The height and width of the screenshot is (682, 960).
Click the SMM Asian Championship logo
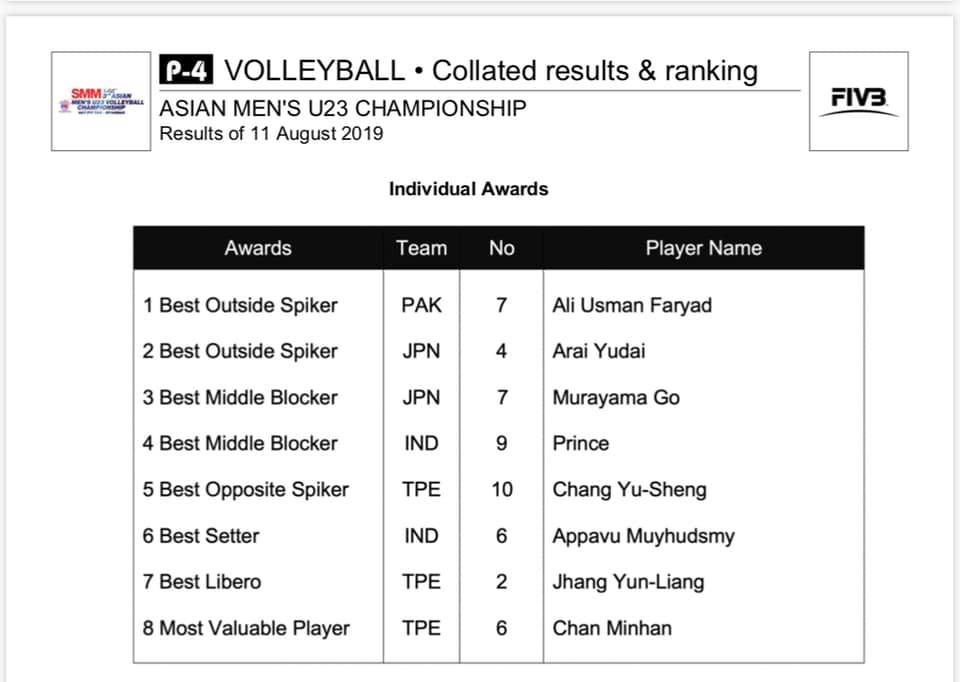(x=101, y=101)
